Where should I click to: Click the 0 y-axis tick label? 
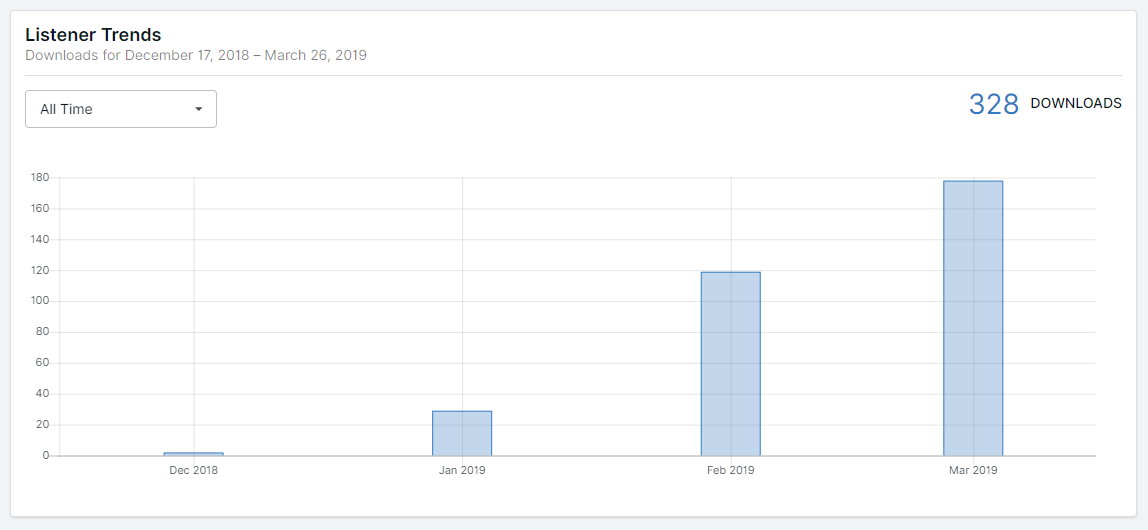click(46, 456)
